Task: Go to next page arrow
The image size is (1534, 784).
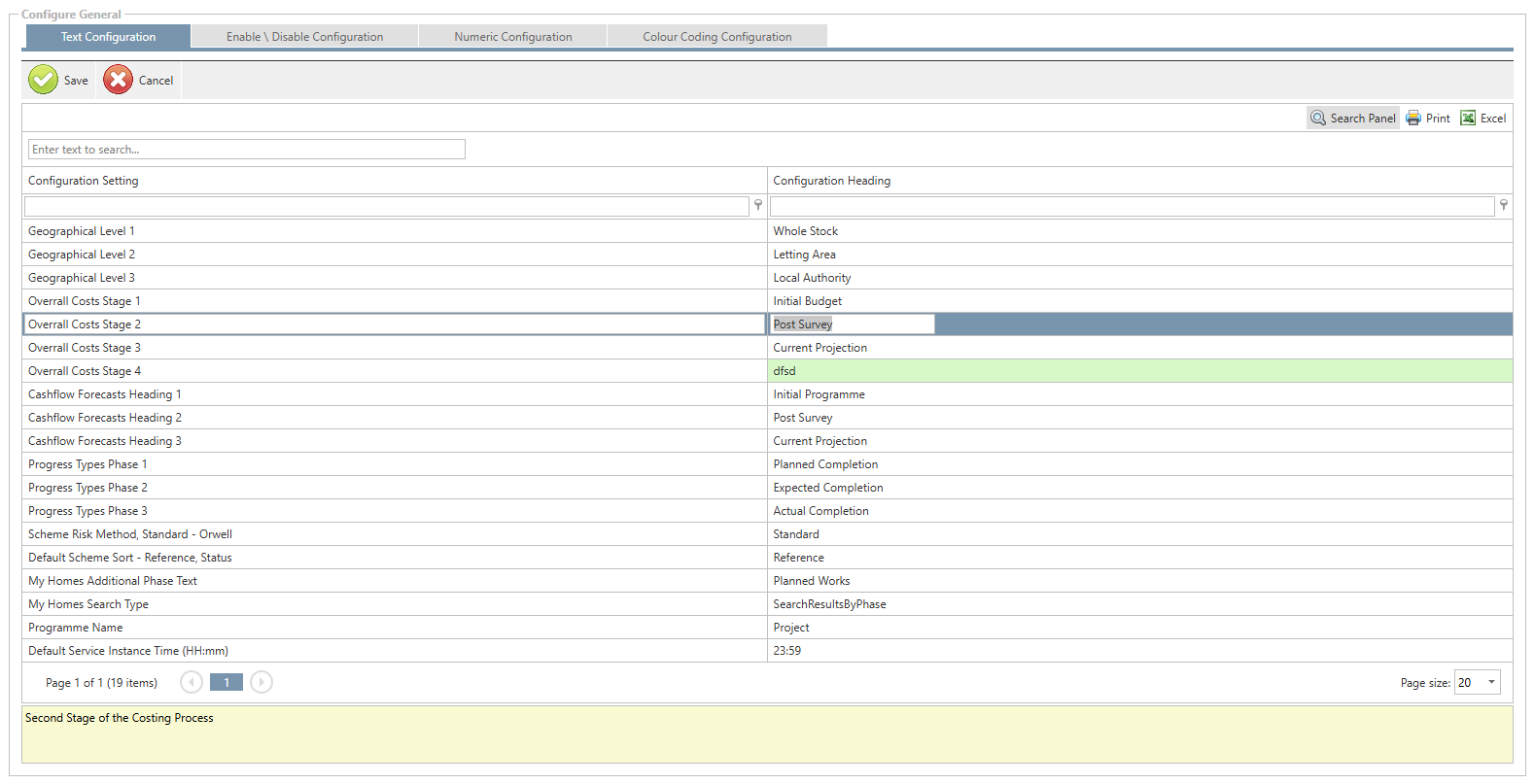Action: click(x=261, y=682)
